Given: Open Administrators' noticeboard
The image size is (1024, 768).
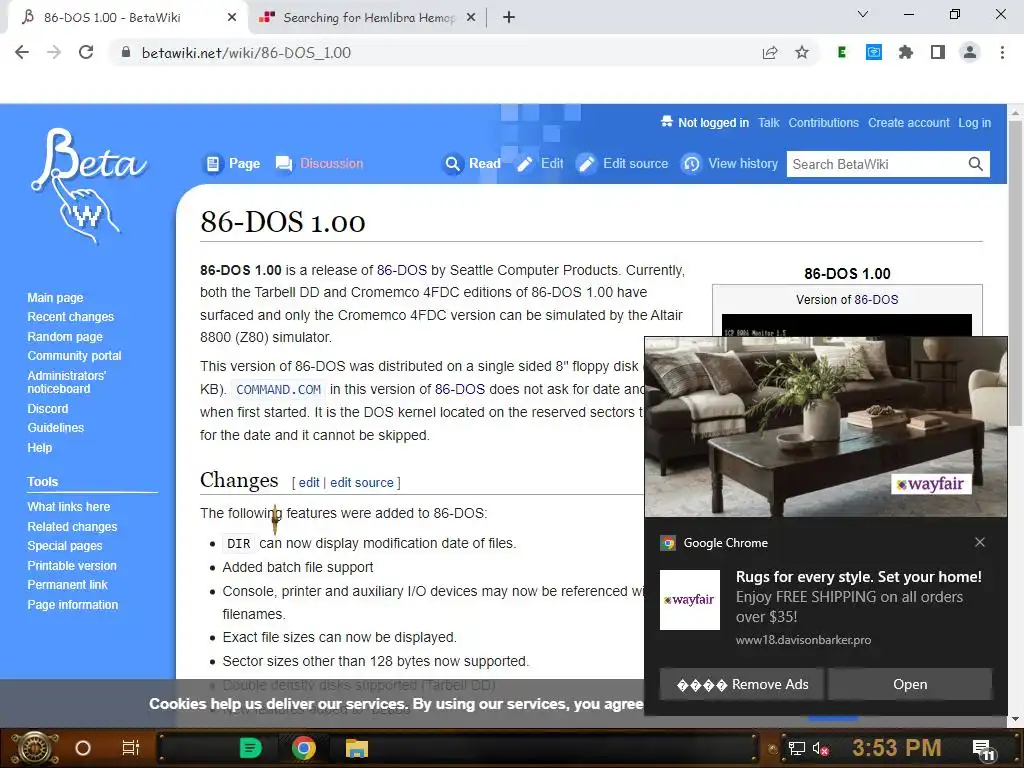Looking at the screenshot, I should point(67,382).
